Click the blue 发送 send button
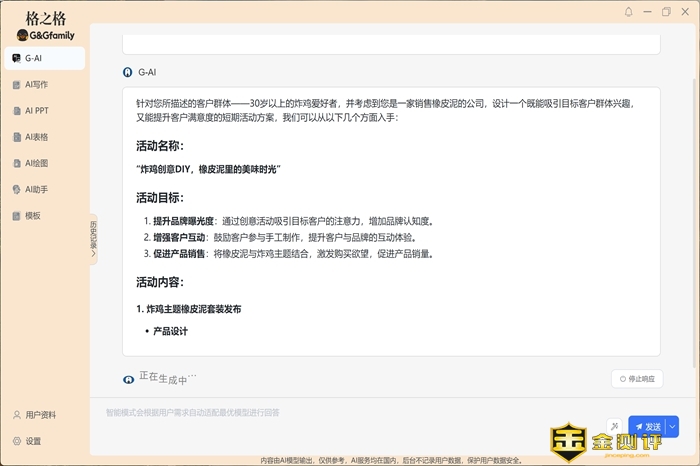This screenshot has height=466, width=700. (x=647, y=426)
